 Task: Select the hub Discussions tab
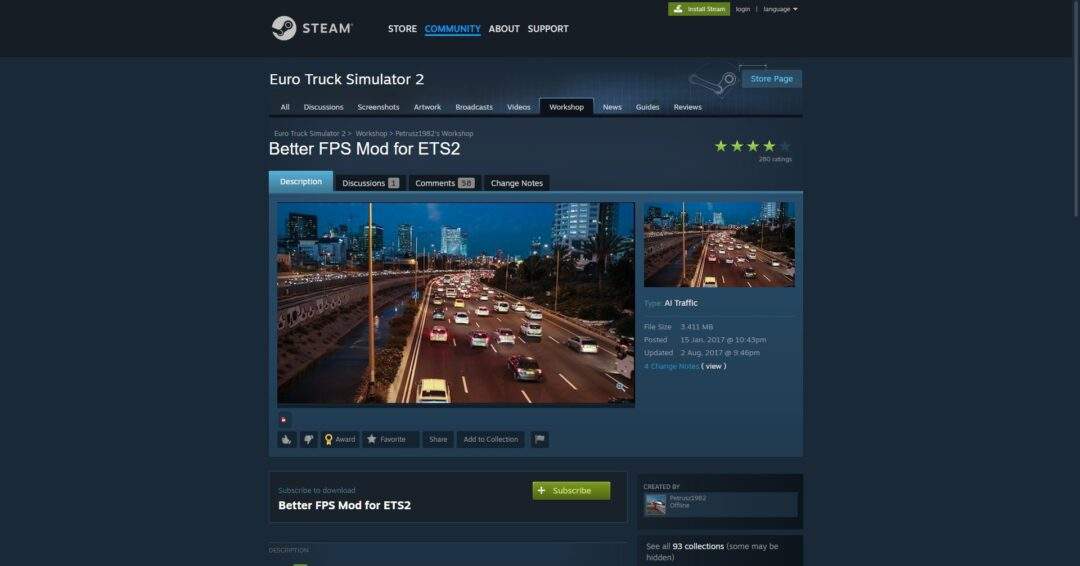pos(323,107)
